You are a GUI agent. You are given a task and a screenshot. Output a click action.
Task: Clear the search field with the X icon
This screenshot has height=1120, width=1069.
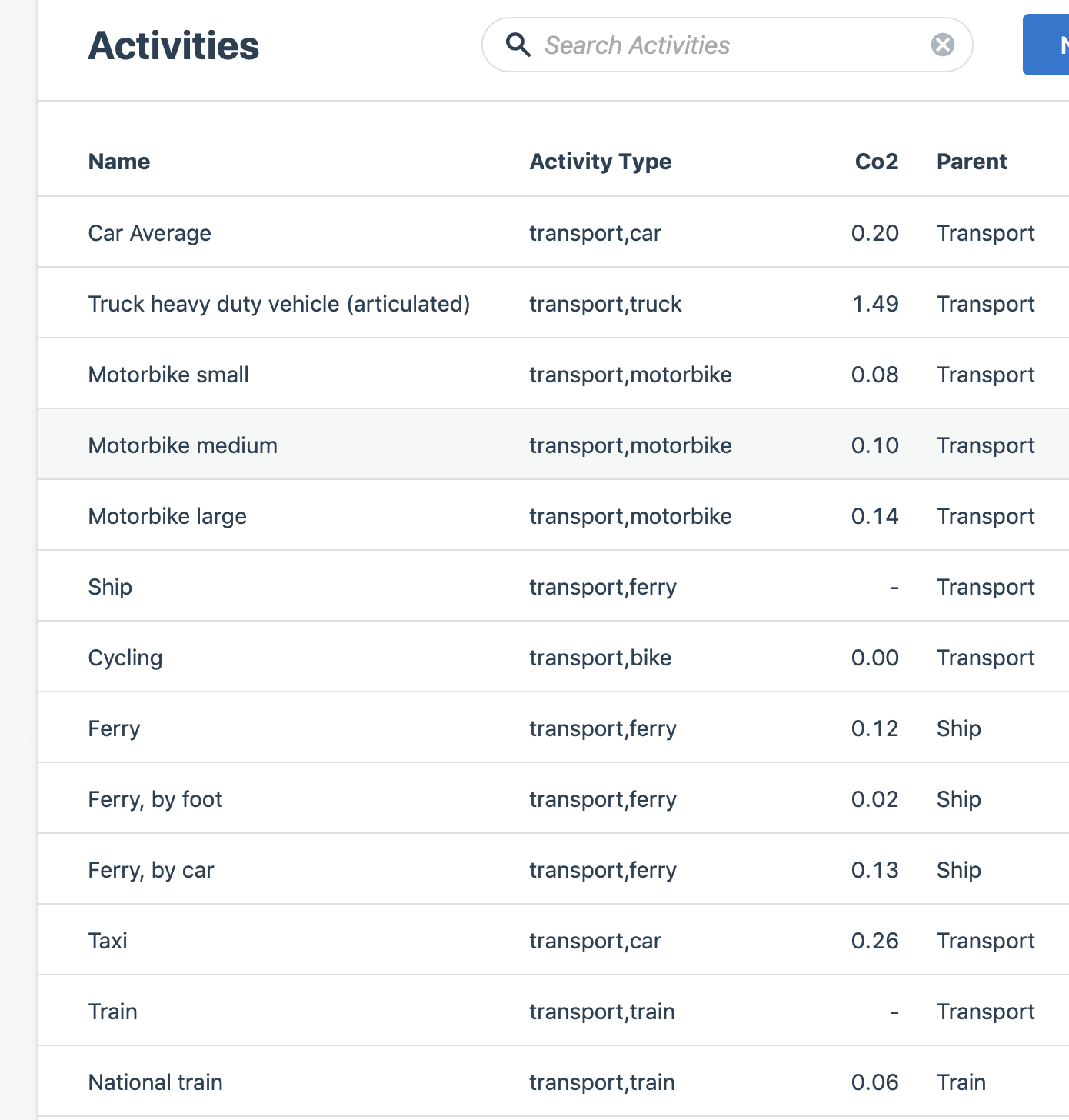[x=943, y=45]
